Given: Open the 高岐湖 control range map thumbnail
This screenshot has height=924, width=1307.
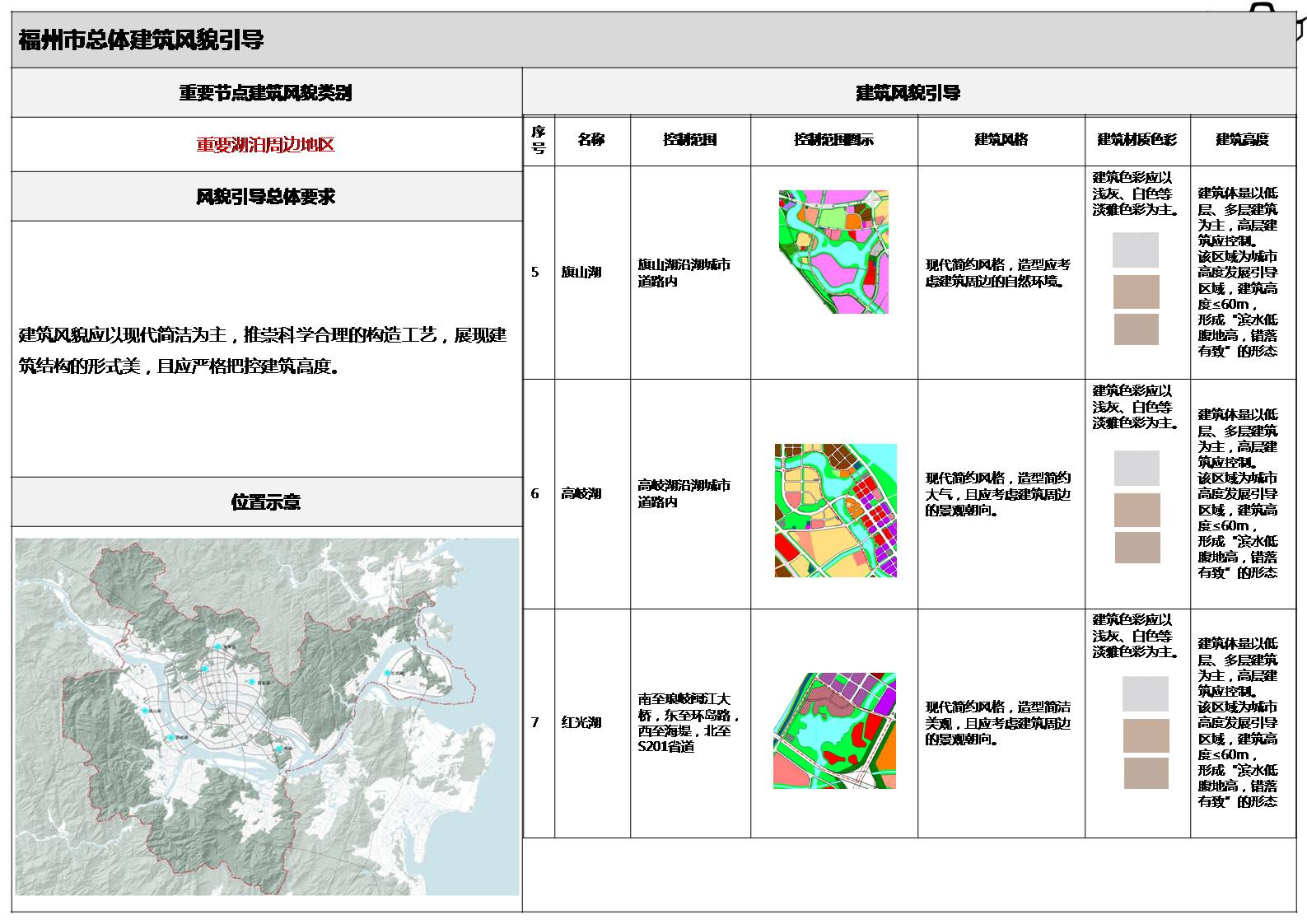Looking at the screenshot, I should click(835, 510).
